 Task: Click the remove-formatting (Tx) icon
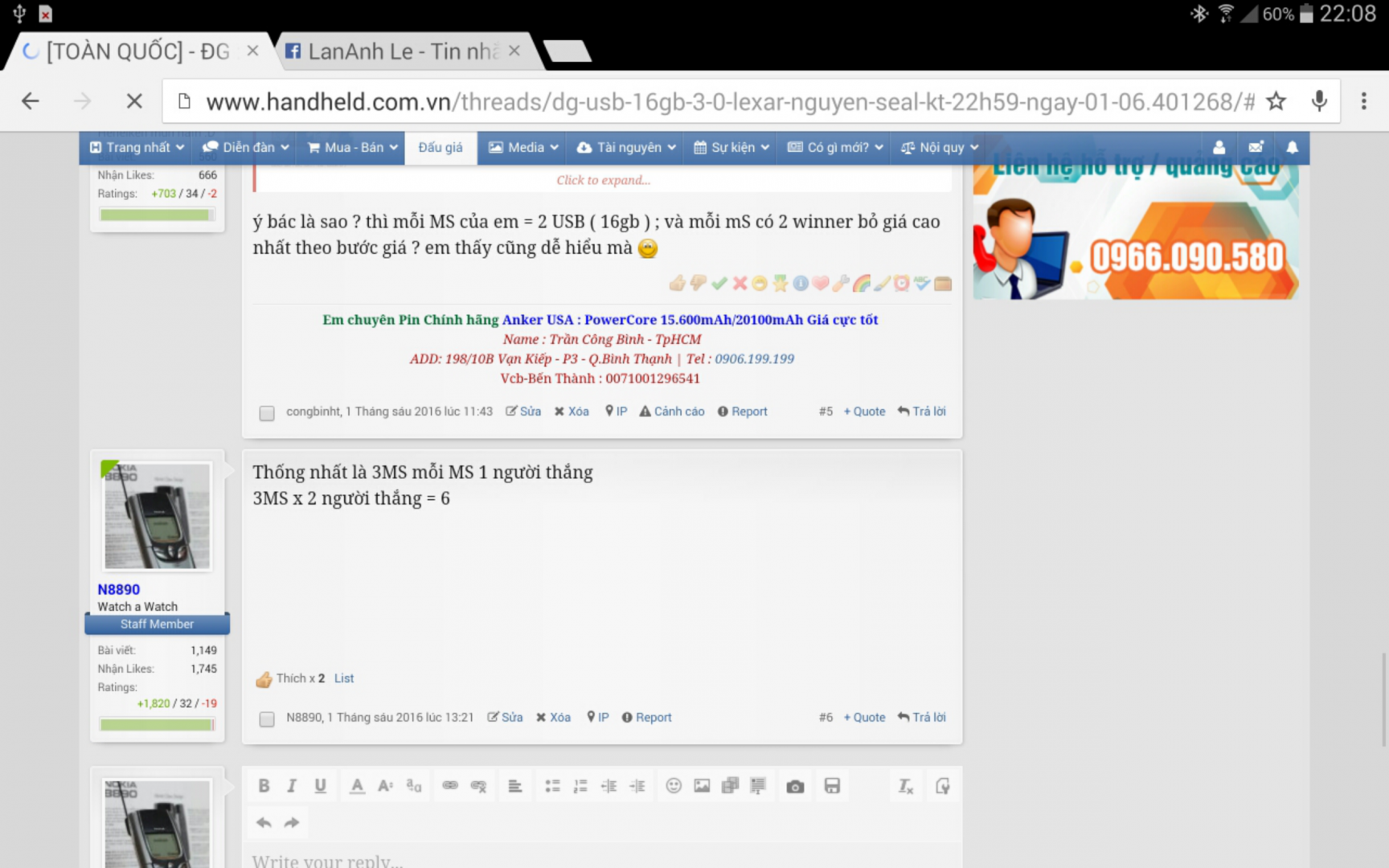(905, 787)
